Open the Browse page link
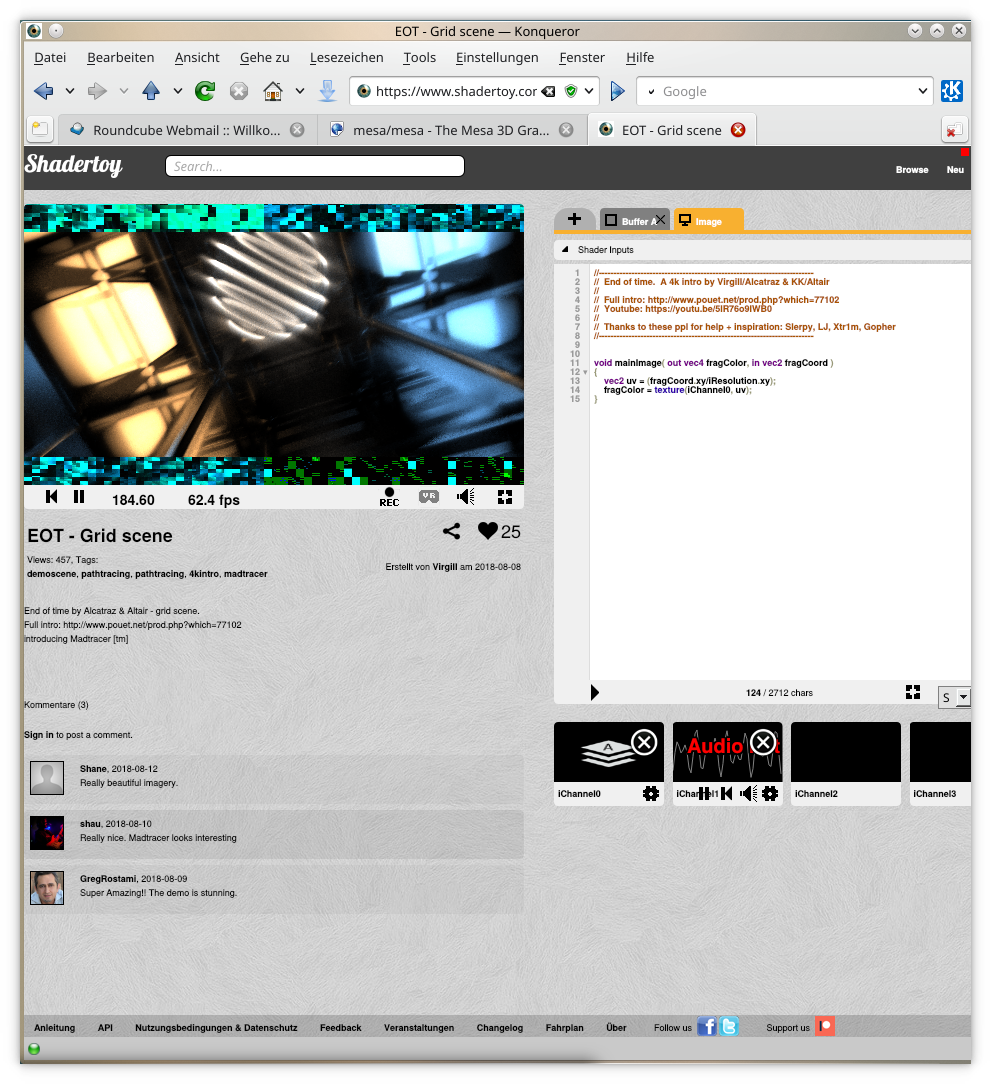The image size is (991, 1084). 911,170
